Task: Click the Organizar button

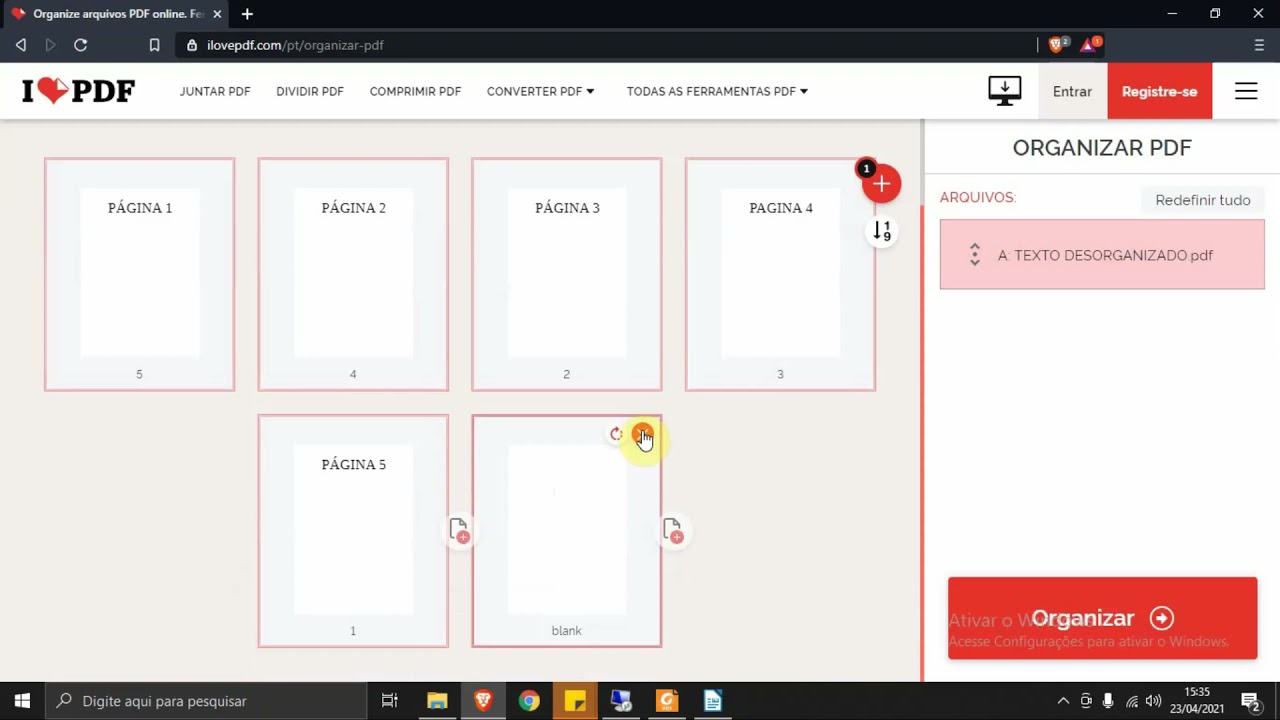Action: (x=1102, y=618)
